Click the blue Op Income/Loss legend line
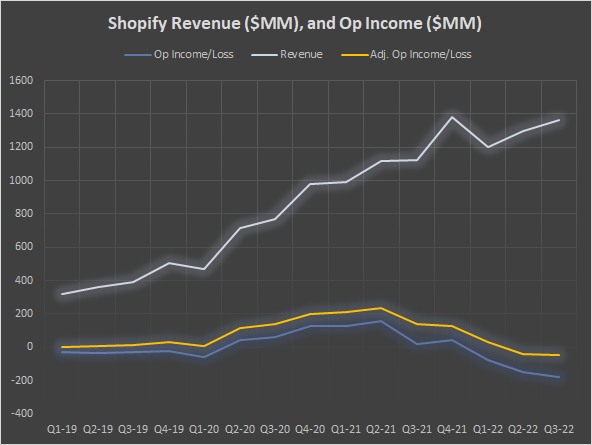This screenshot has width=592, height=445. (x=138, y=55)
